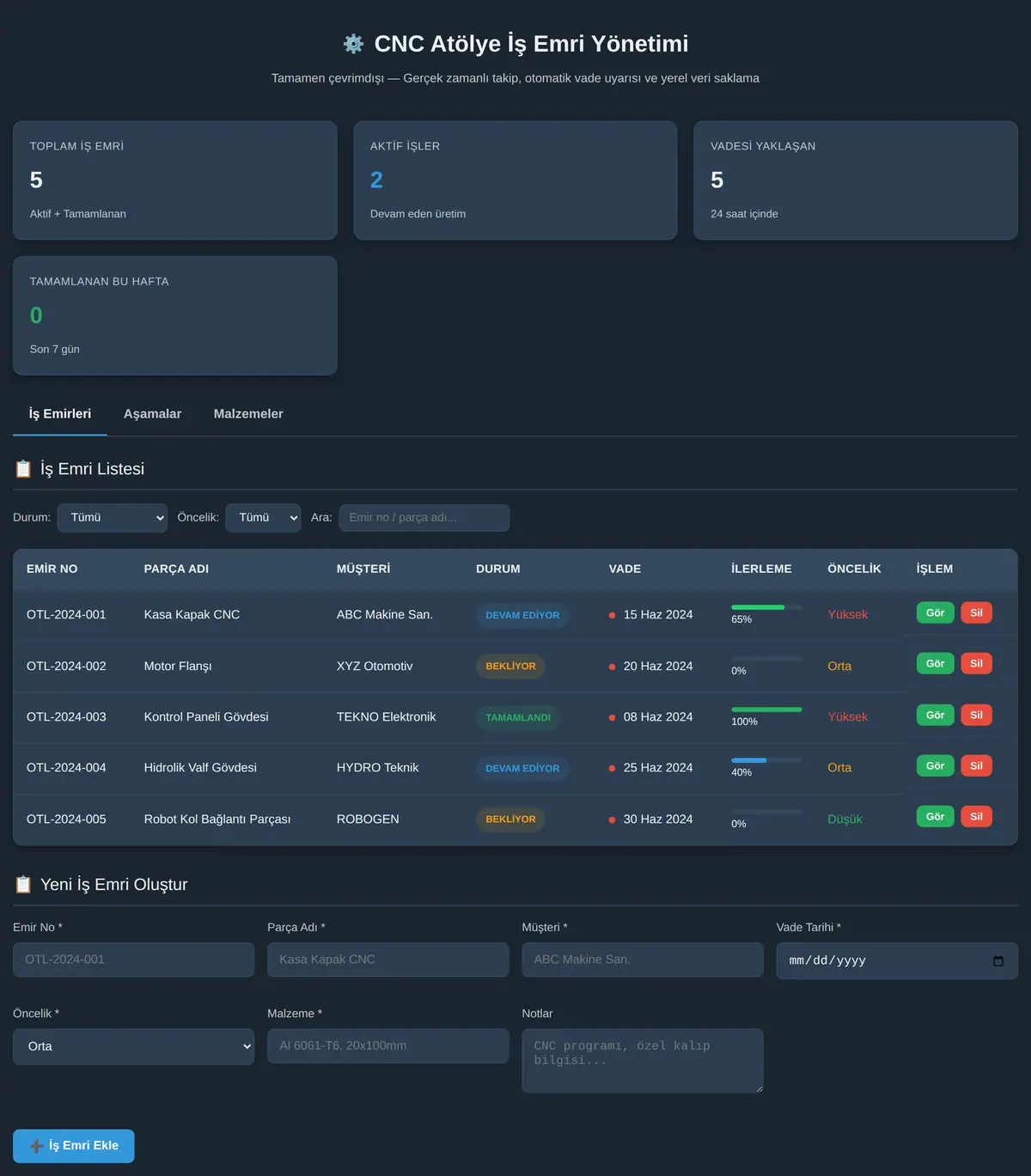
Task: Focus the Parça Adı input field
Action: point(388,960)
